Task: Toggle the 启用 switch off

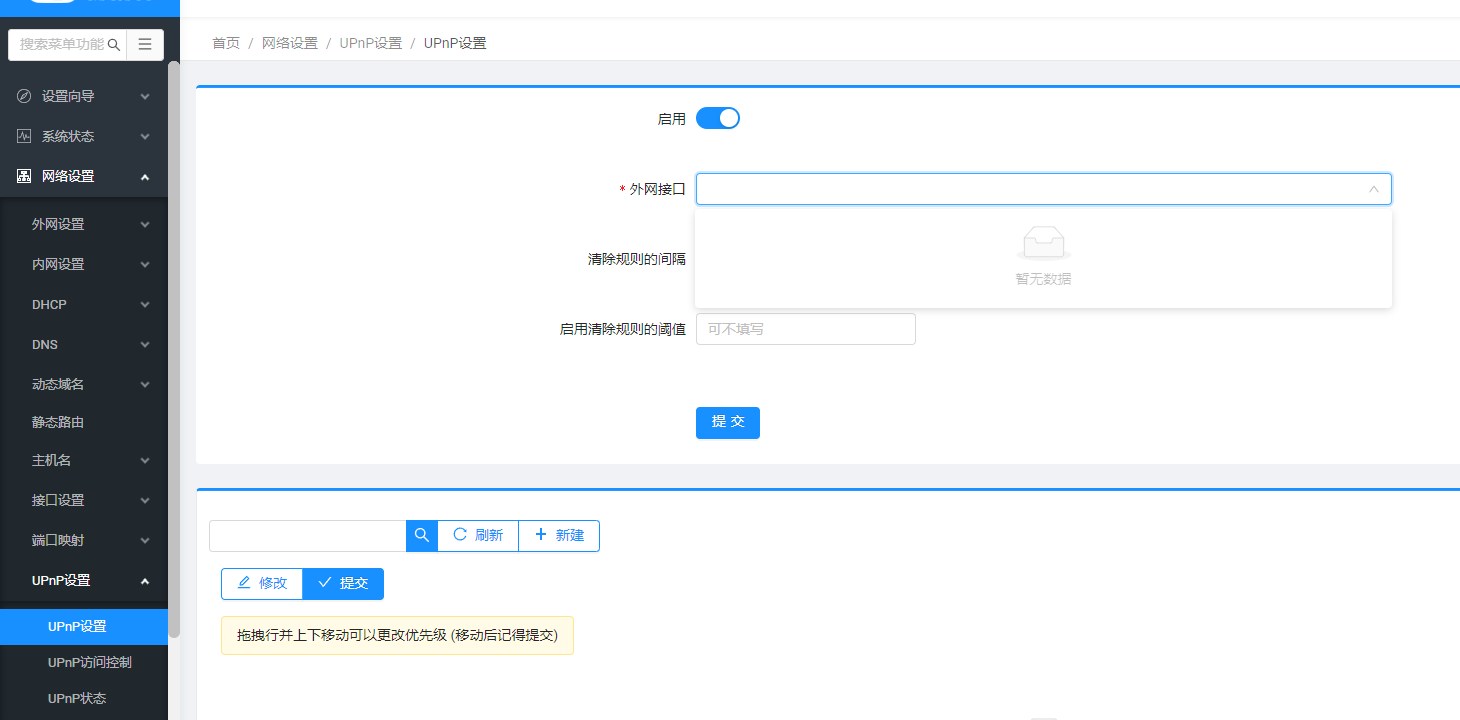Action: tap(717, 118)
